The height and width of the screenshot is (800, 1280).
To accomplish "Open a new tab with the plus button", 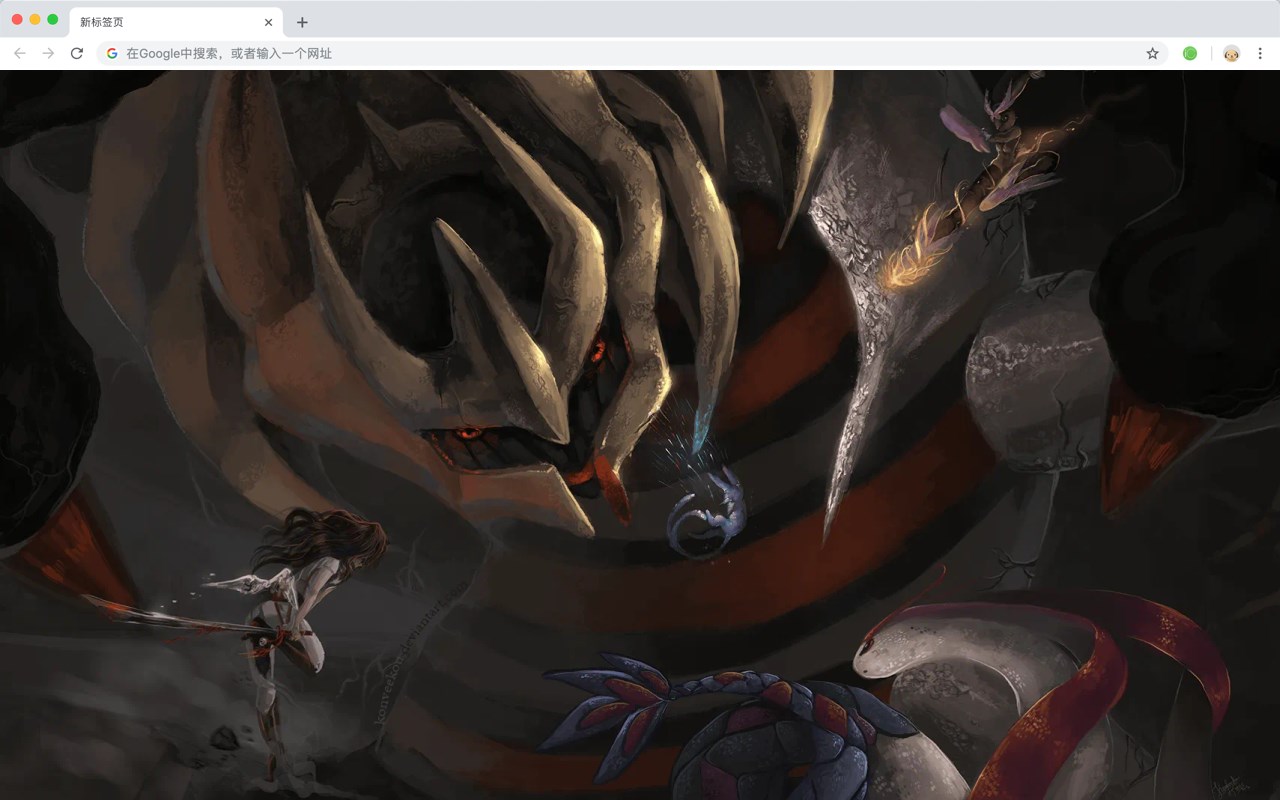I will click(x=302, y=22).
